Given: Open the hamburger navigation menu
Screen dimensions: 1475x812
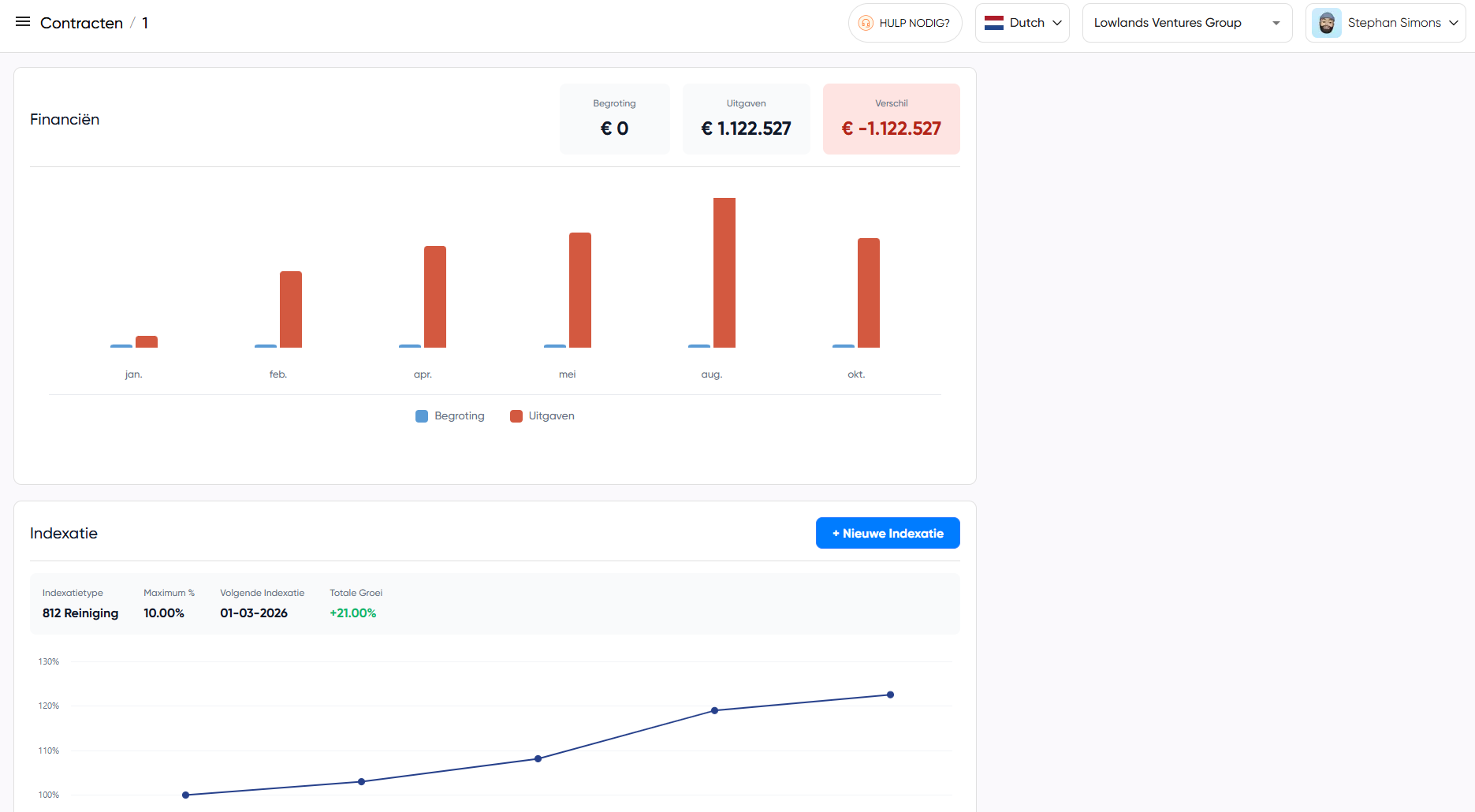Looking at the screenshot, I should tap(23, 21).
